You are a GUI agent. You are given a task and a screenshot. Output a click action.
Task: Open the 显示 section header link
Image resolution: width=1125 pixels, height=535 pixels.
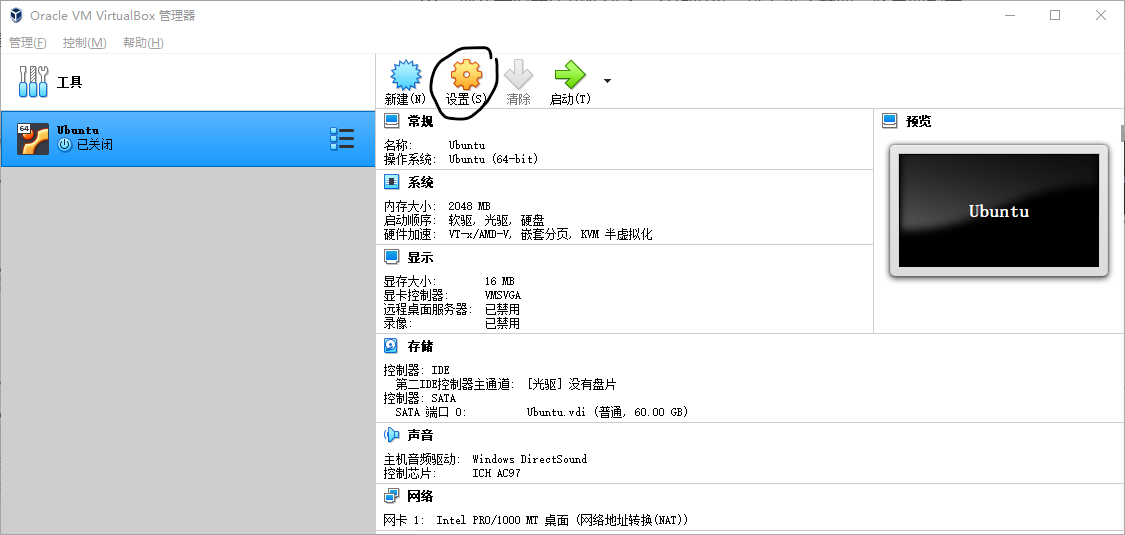coord(420,257)
